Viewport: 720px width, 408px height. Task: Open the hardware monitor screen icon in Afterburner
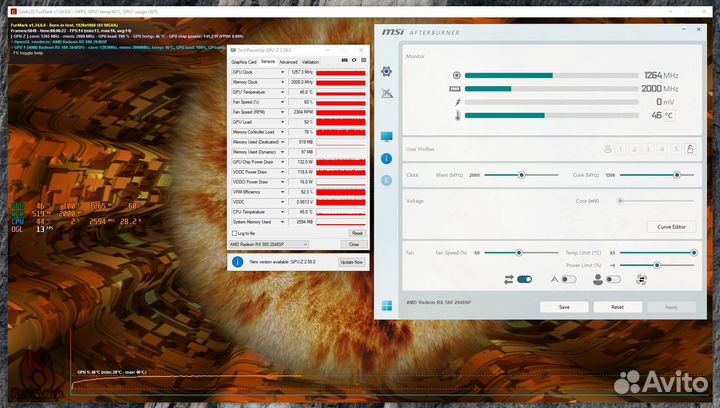387,137
